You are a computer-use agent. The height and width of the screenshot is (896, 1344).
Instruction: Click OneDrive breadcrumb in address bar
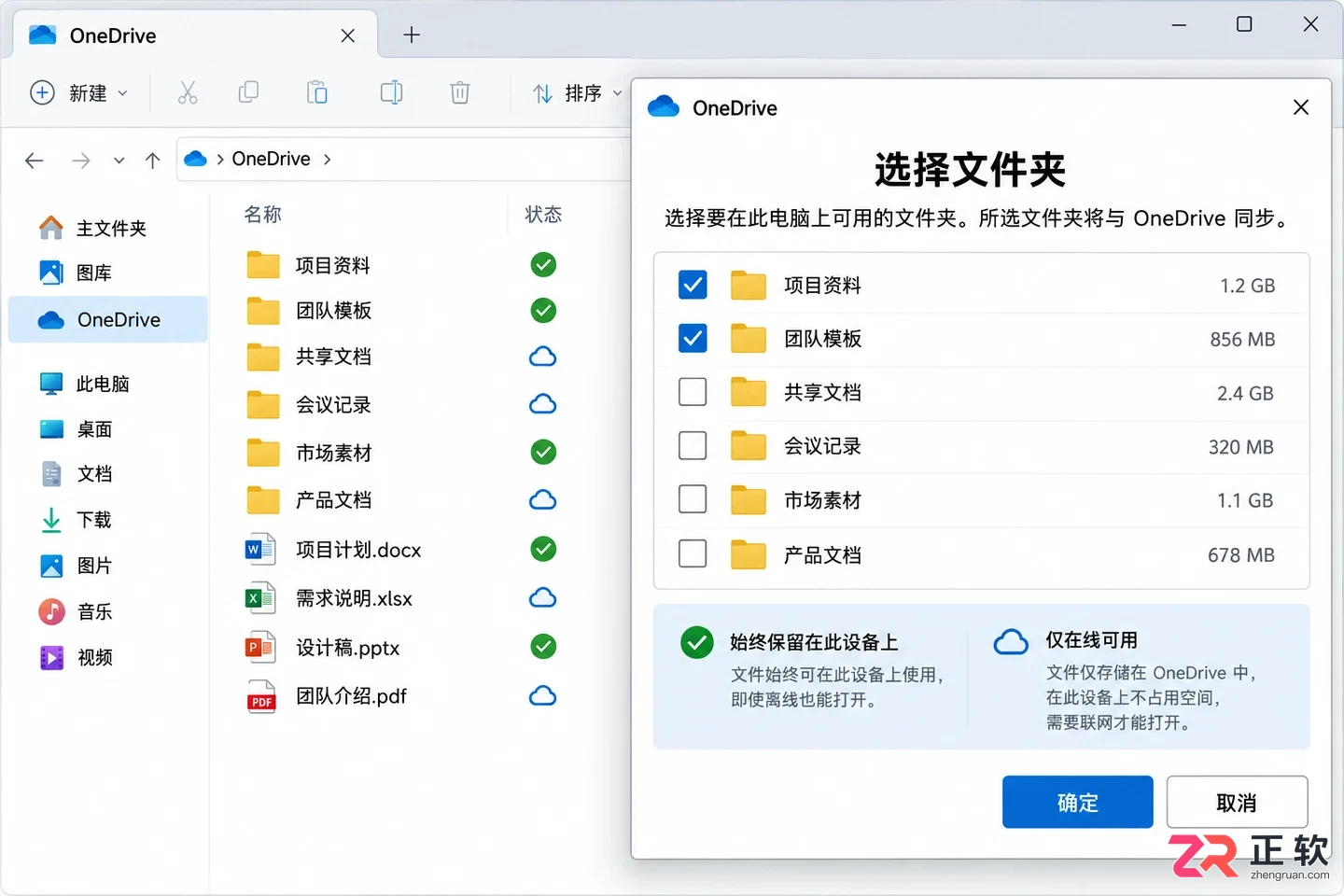271,159
